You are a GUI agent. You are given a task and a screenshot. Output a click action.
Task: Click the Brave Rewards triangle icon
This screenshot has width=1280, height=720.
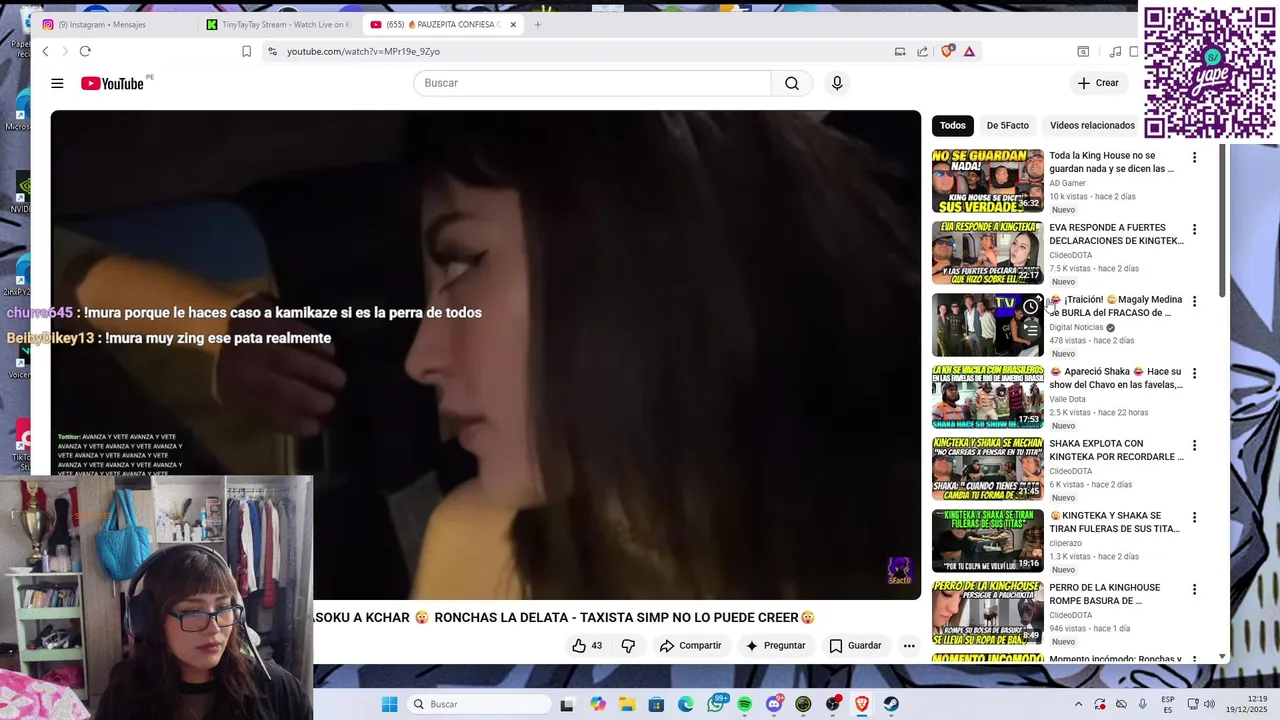969,51
